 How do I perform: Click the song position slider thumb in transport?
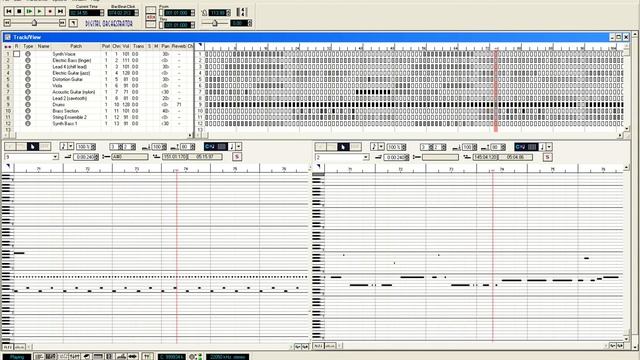pos(34,23)
